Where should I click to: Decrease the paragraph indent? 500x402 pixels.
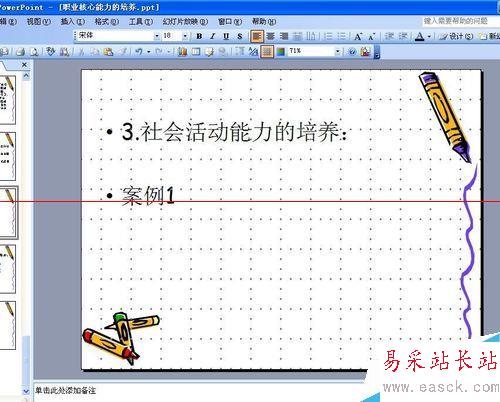coord(389,36)
